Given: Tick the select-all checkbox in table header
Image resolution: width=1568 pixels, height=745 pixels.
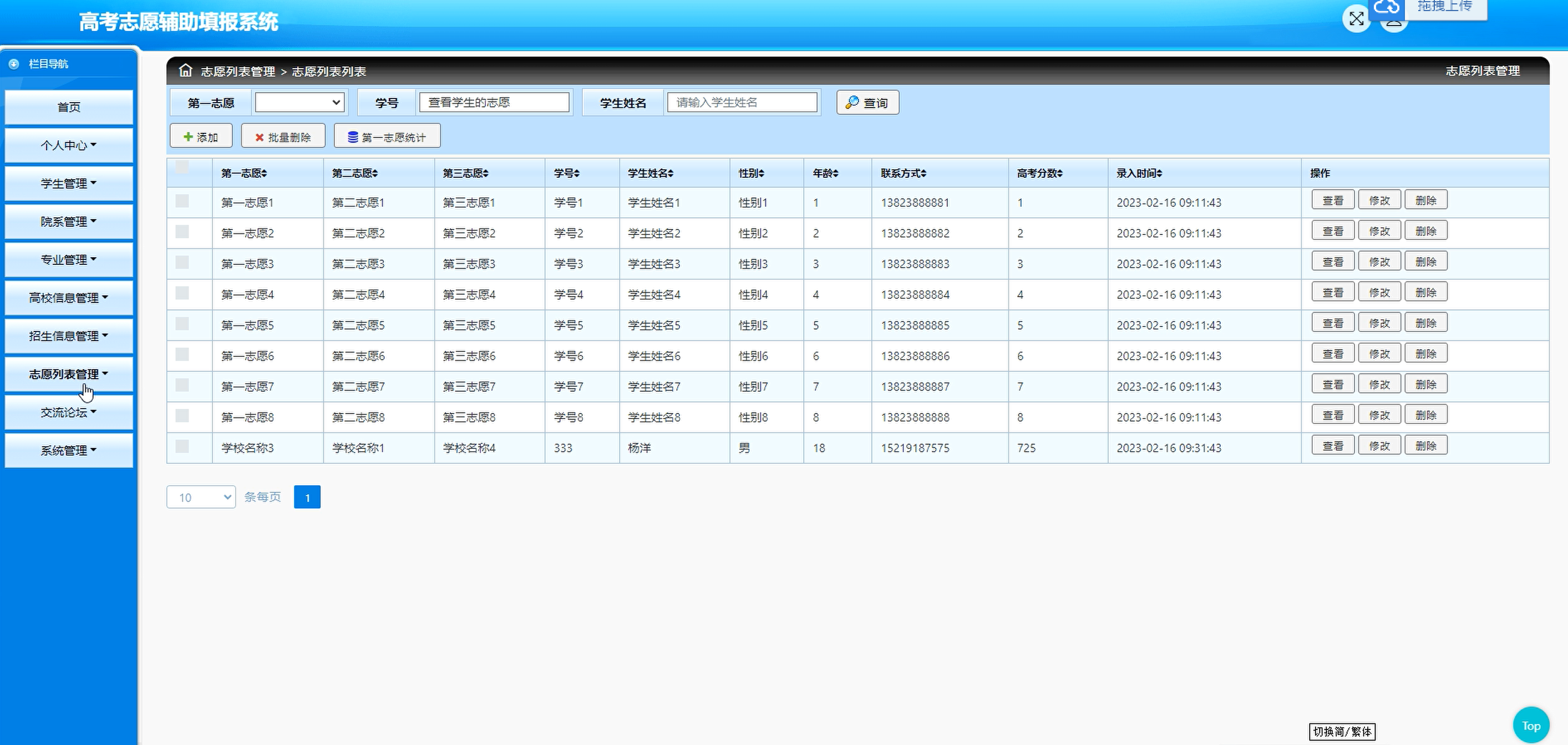Looking at the screenshot, I should coord(182,167).
